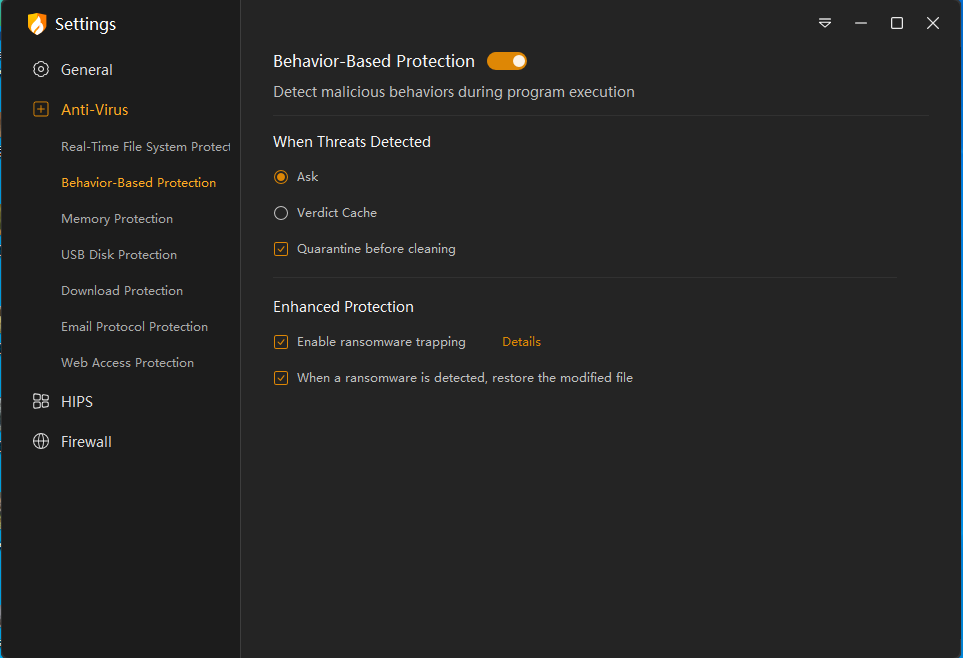The height and width of the screenshot is (658, 963).
Task: Select the Verdict Cache radio option
Action: pyautogui.click(x=281, y=213)
